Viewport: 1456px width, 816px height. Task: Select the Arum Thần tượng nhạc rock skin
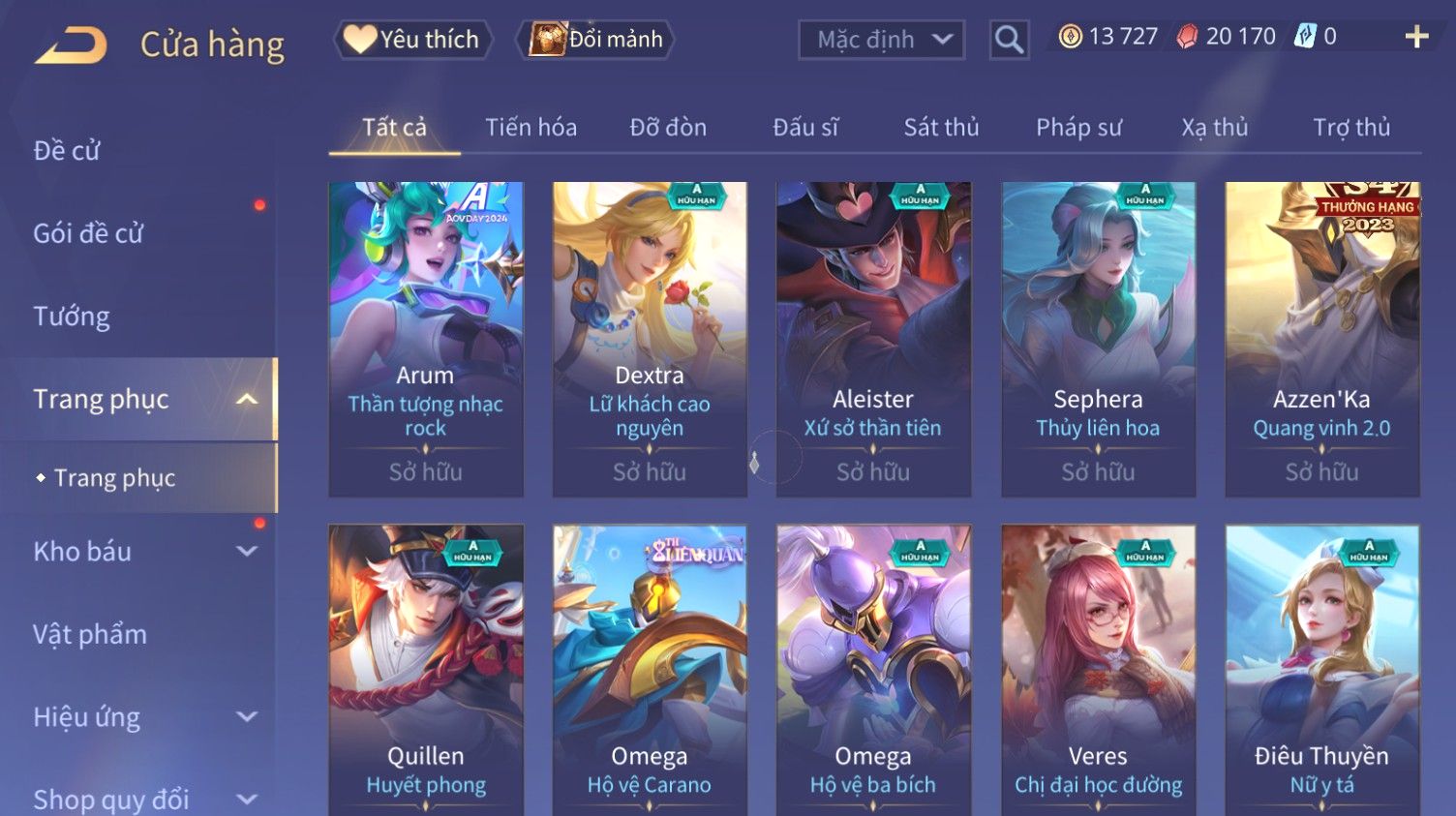[426, 340]
